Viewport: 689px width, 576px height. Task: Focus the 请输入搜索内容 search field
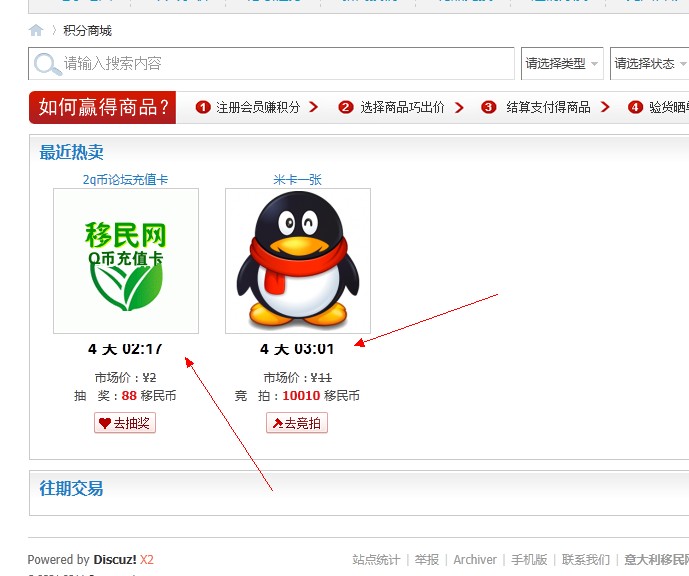[271, 63]
